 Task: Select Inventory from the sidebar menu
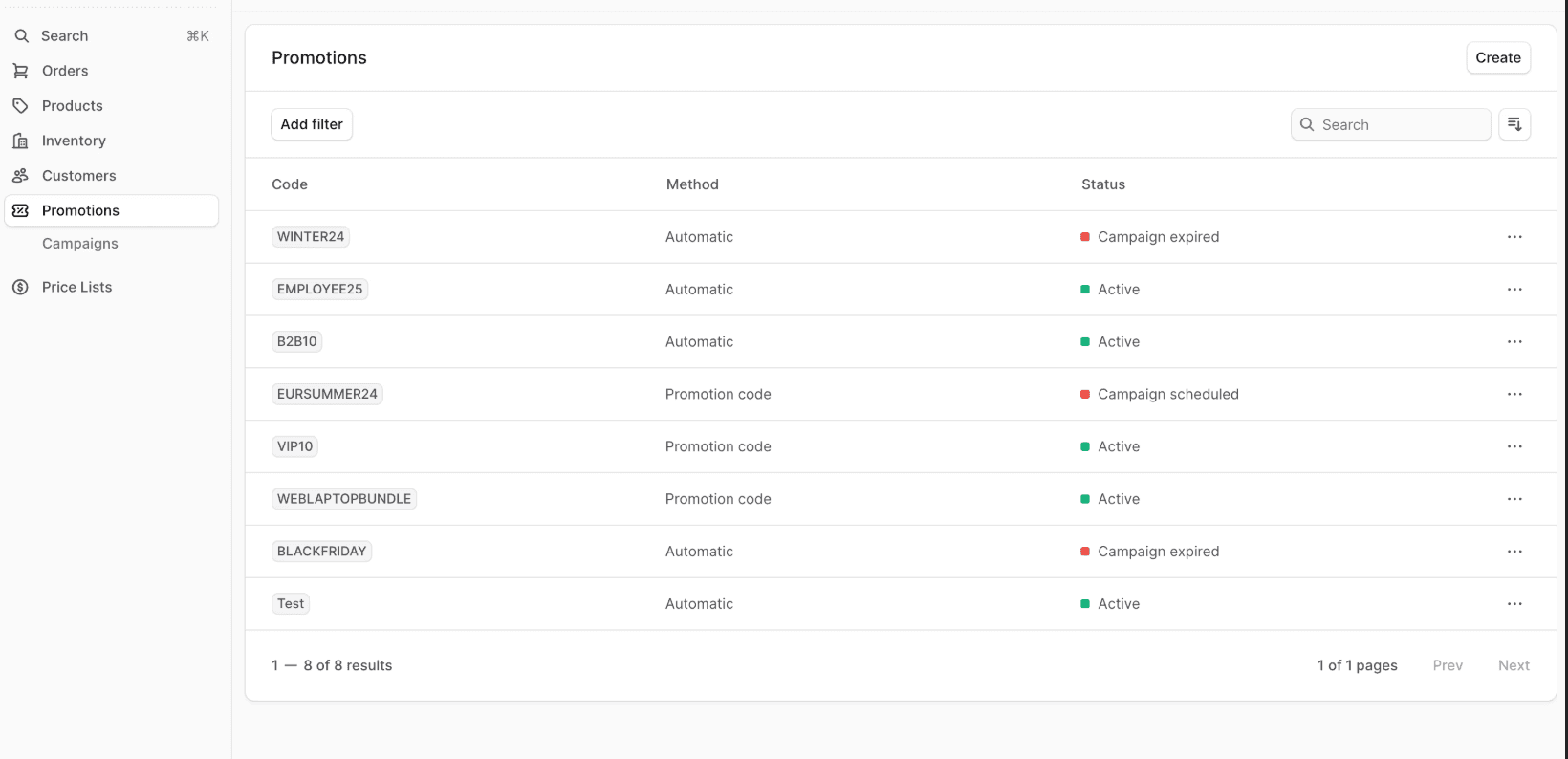point(74,141)
